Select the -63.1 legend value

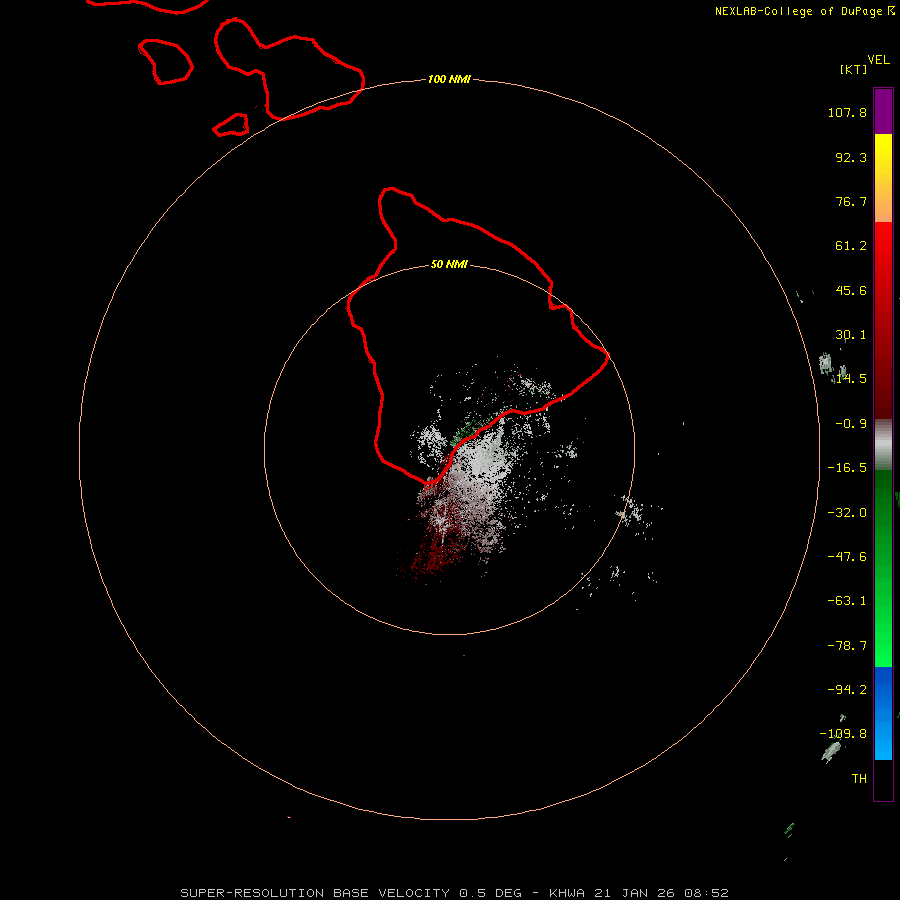point(847,601)
